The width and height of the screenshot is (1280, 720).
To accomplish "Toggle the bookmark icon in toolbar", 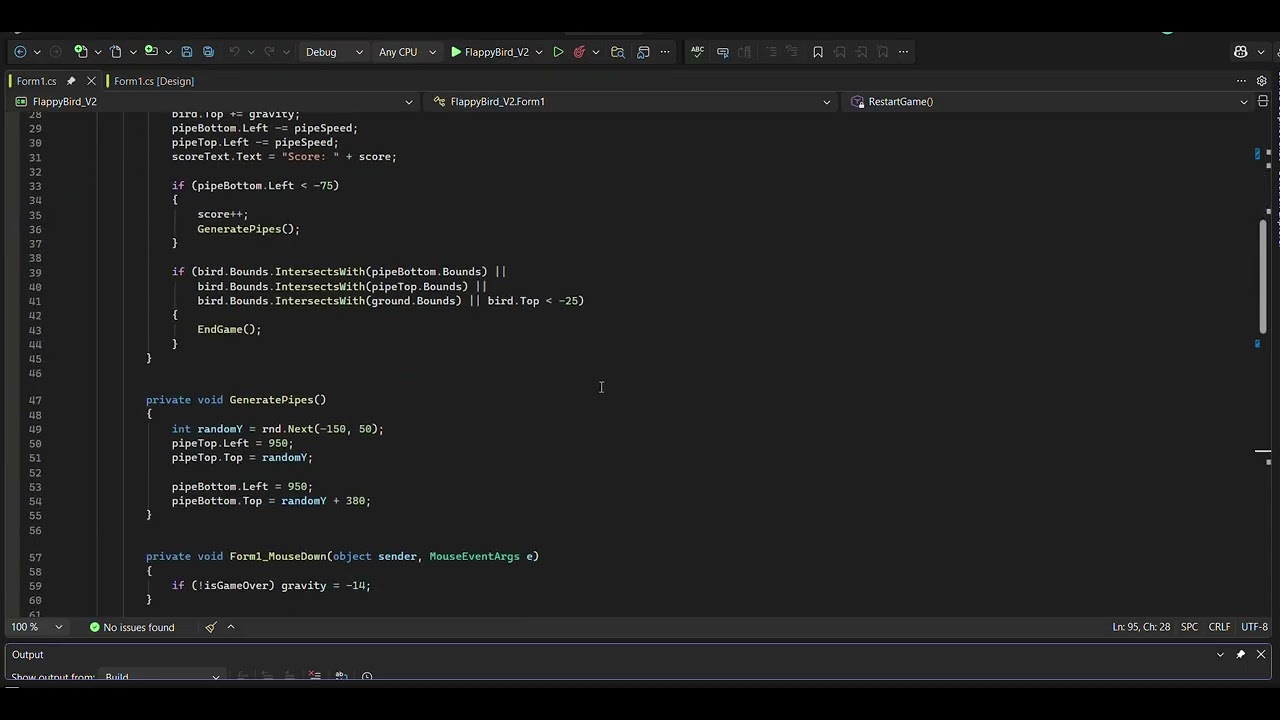I will tap(818, 52).
